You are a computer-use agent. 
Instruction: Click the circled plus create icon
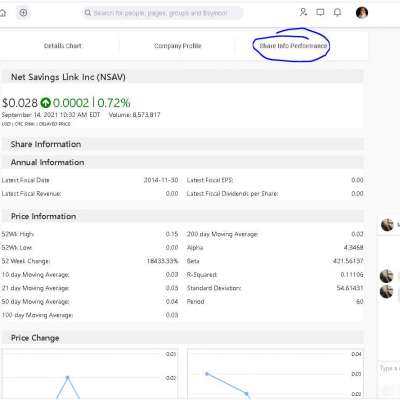pos(23,13)
